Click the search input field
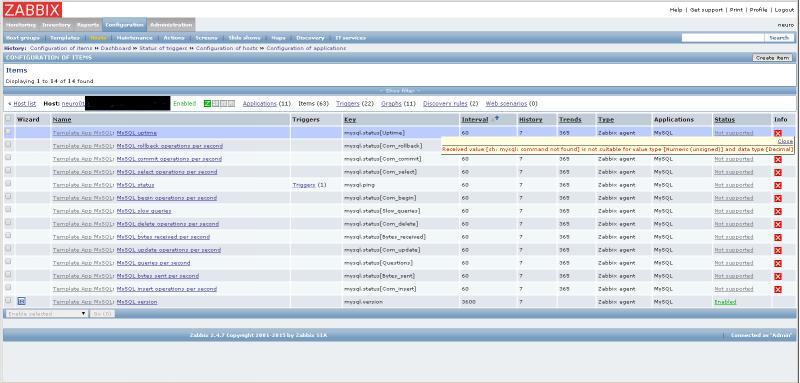Image resolution: width=800 pixels, height=383 pixels. (x=723, y=38)
